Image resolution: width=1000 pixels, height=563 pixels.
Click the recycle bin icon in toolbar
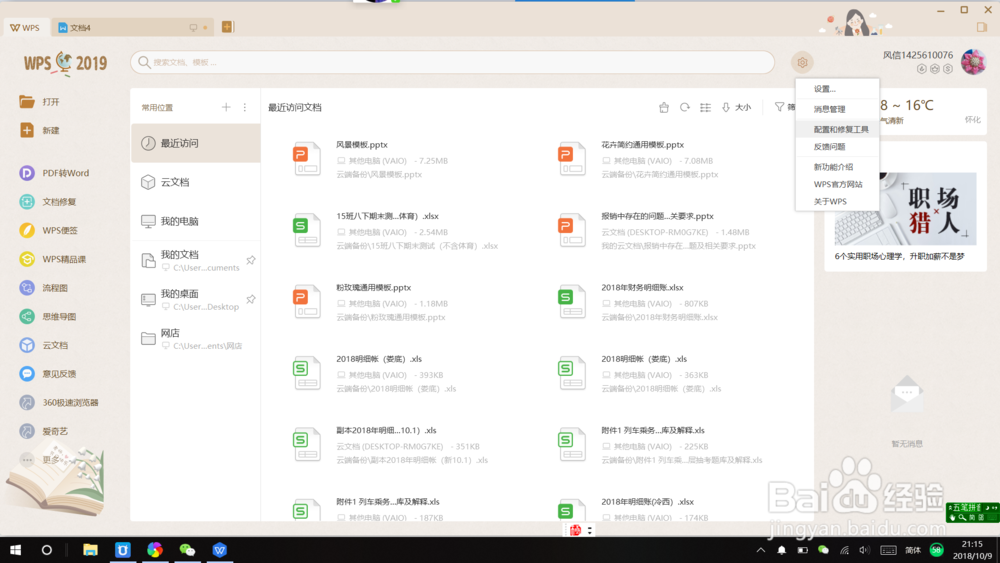pyautogui.click(x=664, y=107)
